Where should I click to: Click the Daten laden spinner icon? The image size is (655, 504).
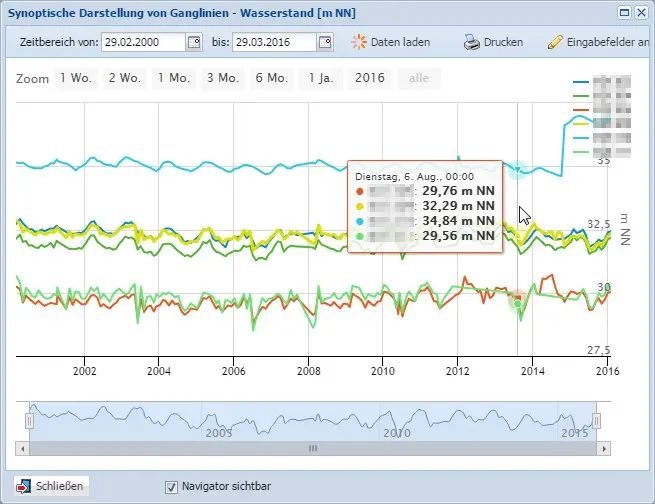[x=359, y=42]
